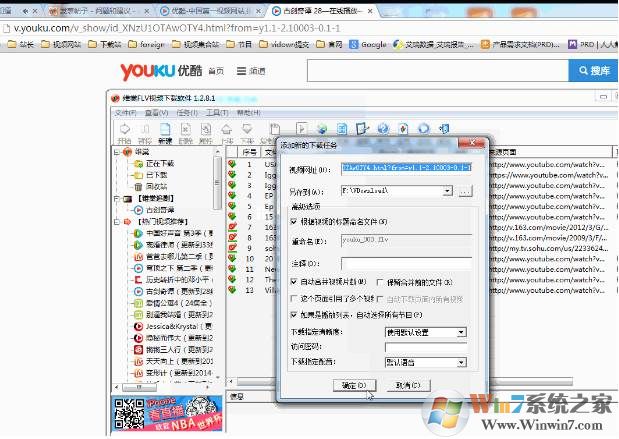Click the 删除 (delete) toolbar icon

(x=185, y=131)
